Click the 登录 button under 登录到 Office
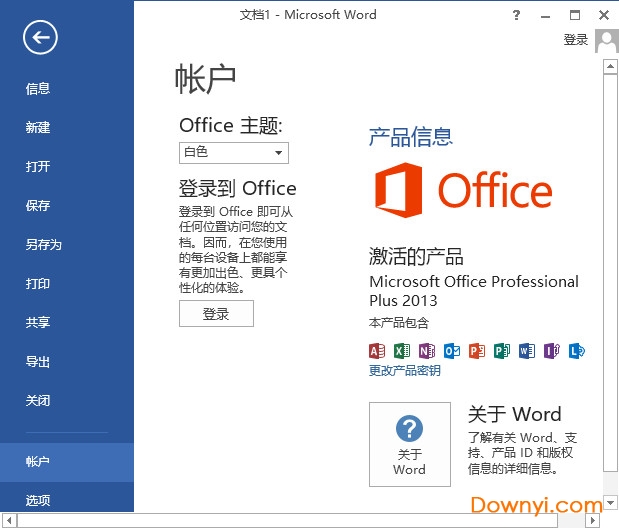The image size is (619, 529). 216,314
